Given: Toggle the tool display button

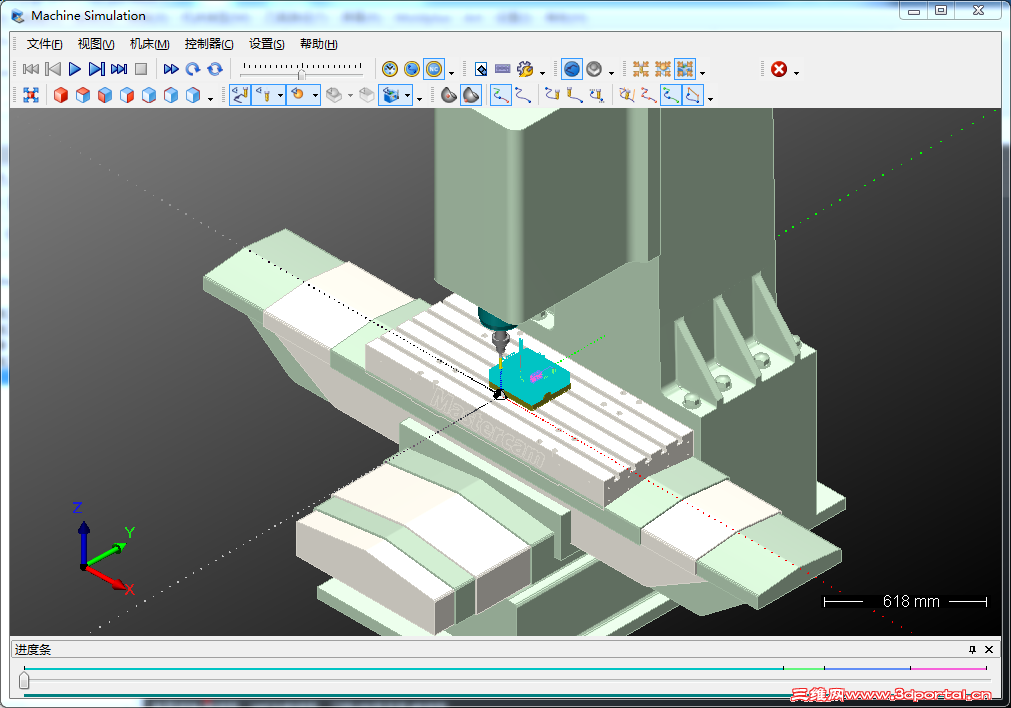Looking at the screenshot, I should tap(263, 95).
